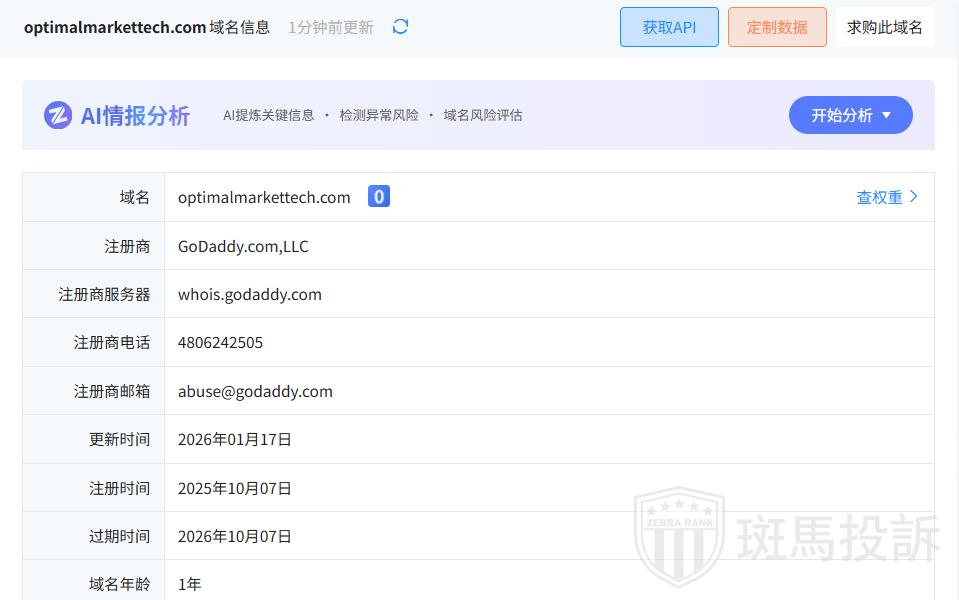Image resolution: width=959 pixels, height=600 pixels.
Task: Click the 过期时间 date 2026年10月07日
Action: 235,536
